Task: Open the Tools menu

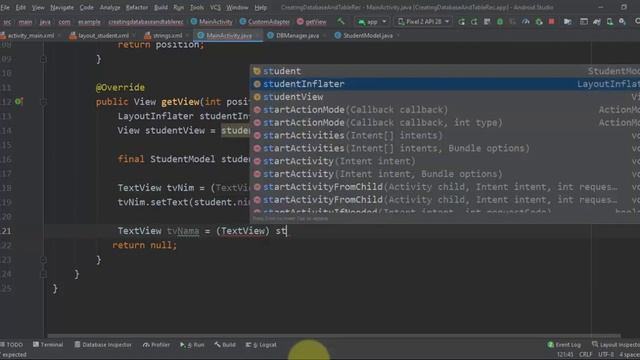Action: click(x=197, y=7)
